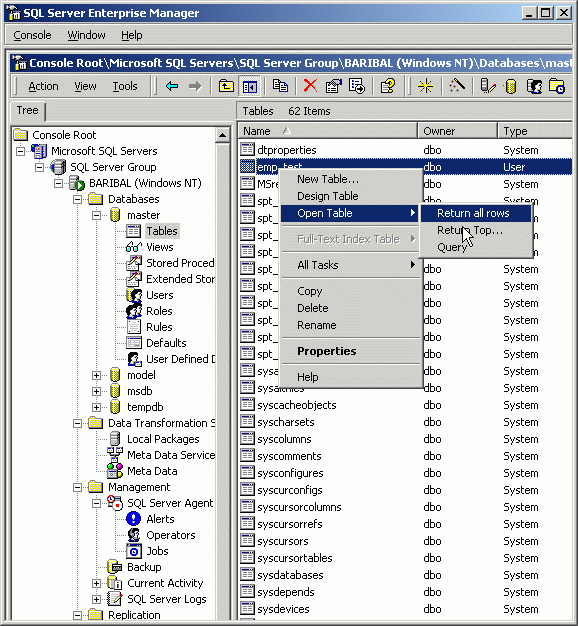This screenshot has height=626, width=578.
Task: Click the syscolumns table icon
Action: point(247,439)
